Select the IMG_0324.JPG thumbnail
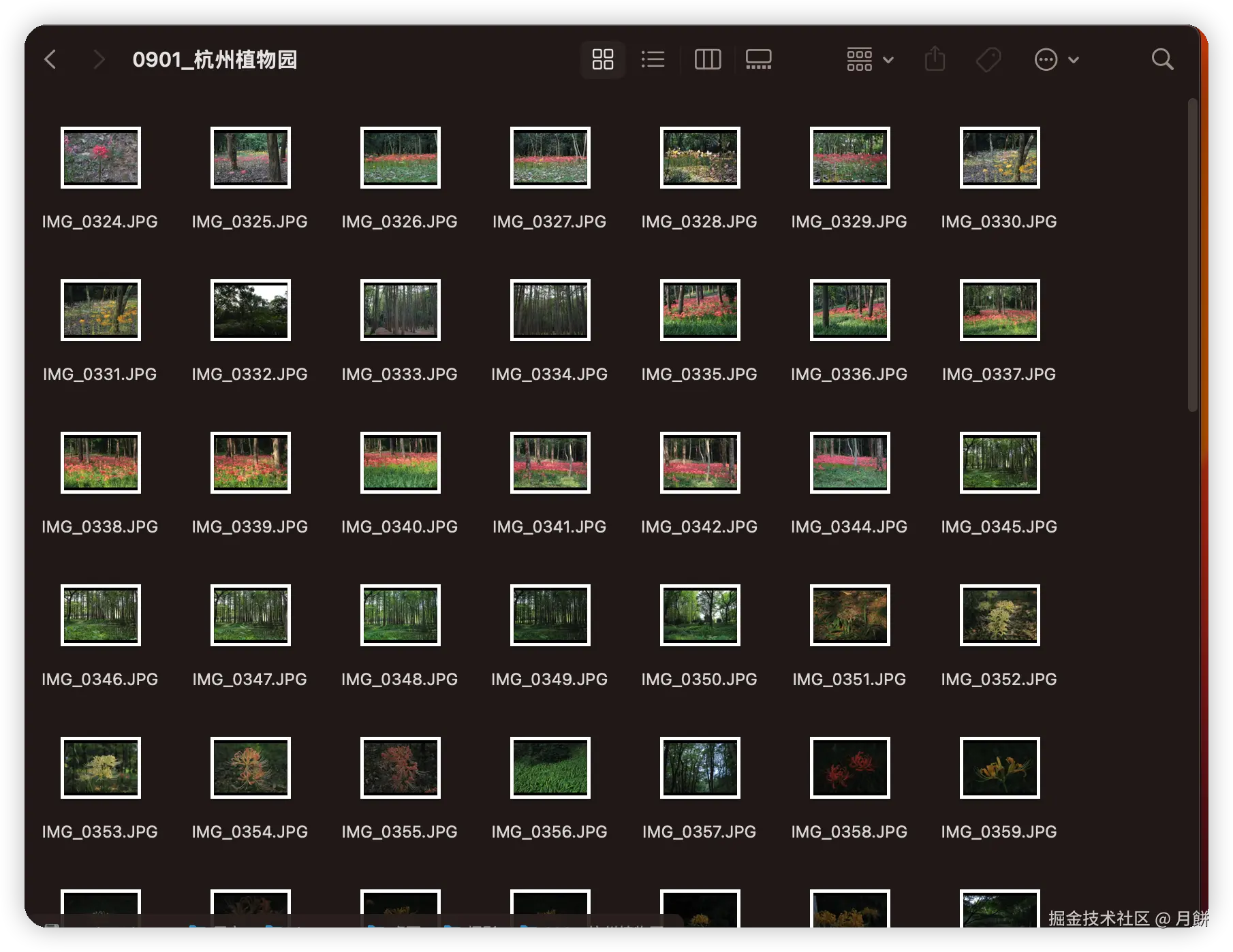The height and width of the screenshot is (952, 1233). [x=101, y=157]
